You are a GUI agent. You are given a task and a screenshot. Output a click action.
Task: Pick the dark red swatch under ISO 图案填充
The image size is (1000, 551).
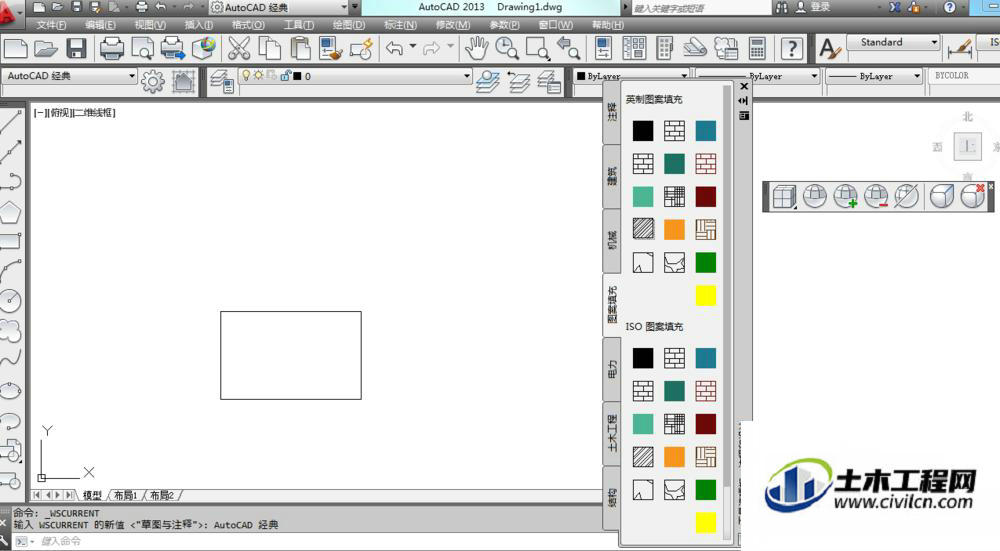pos(705,423)
